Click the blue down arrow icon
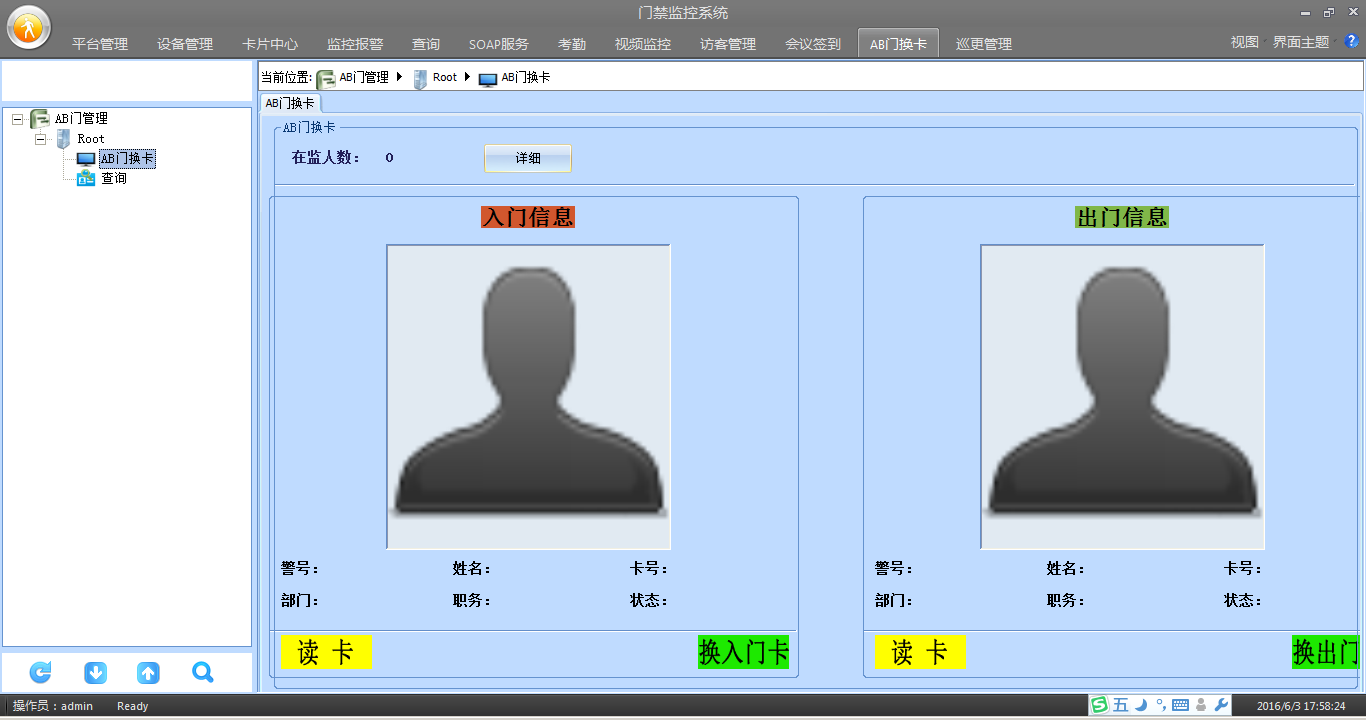The height and width of the screenshot is (720, 1366). pyautogui.click(x=95, y=673)
